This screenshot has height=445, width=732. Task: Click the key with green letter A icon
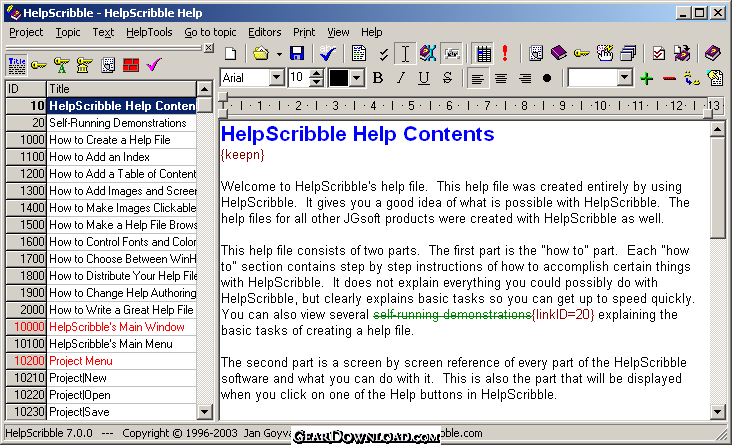(x=61, y=65)
